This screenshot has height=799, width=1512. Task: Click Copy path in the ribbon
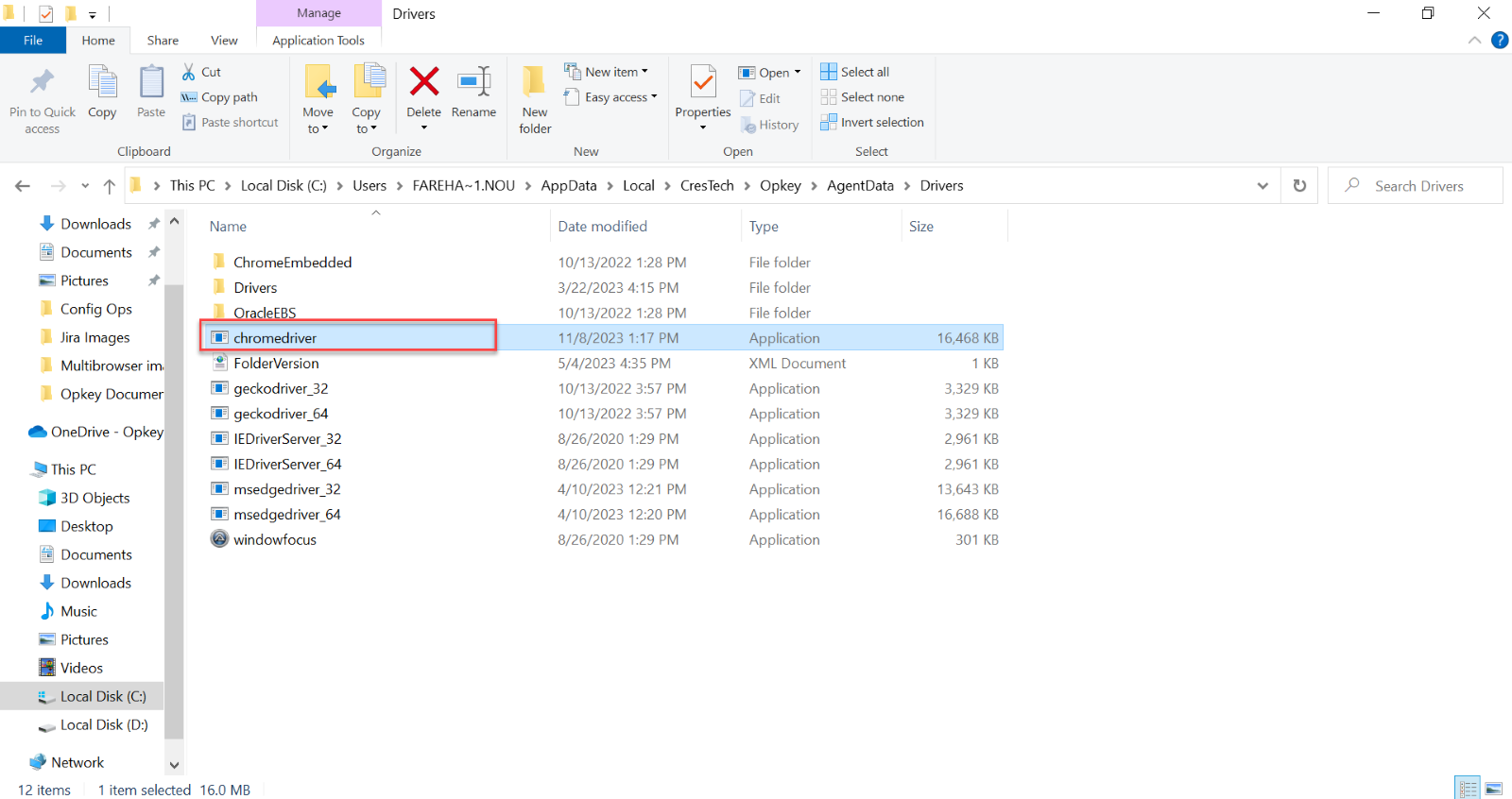click(x=219, y=97)
